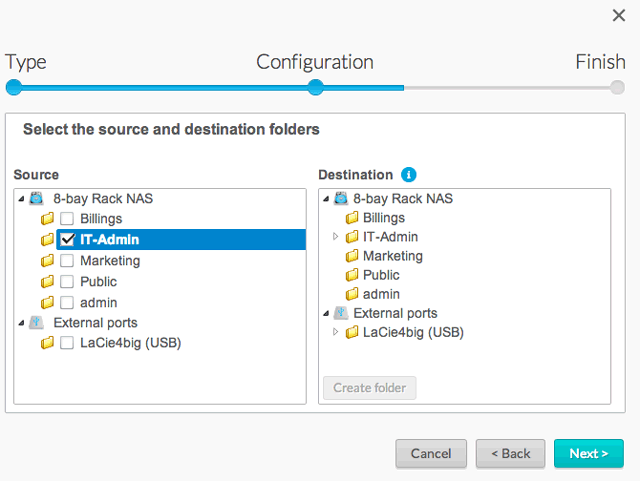Check the Billings checkbox in Source

point(67,219)
